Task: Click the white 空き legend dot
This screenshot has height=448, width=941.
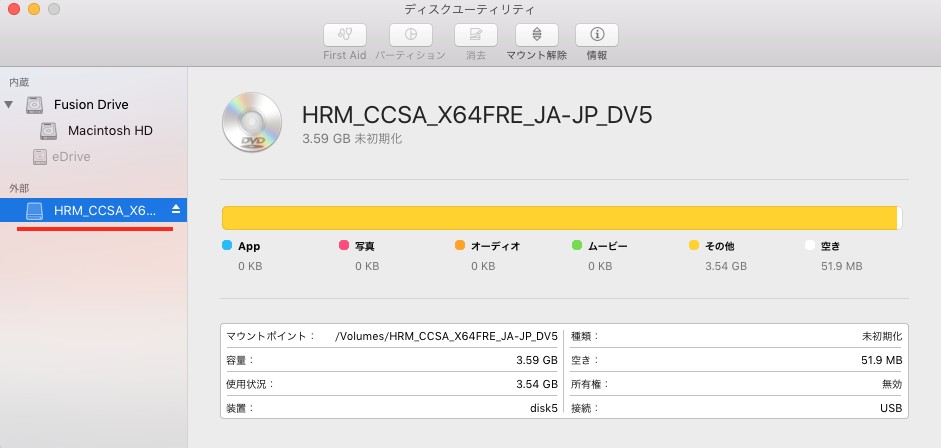Action: tap(810, 245)
